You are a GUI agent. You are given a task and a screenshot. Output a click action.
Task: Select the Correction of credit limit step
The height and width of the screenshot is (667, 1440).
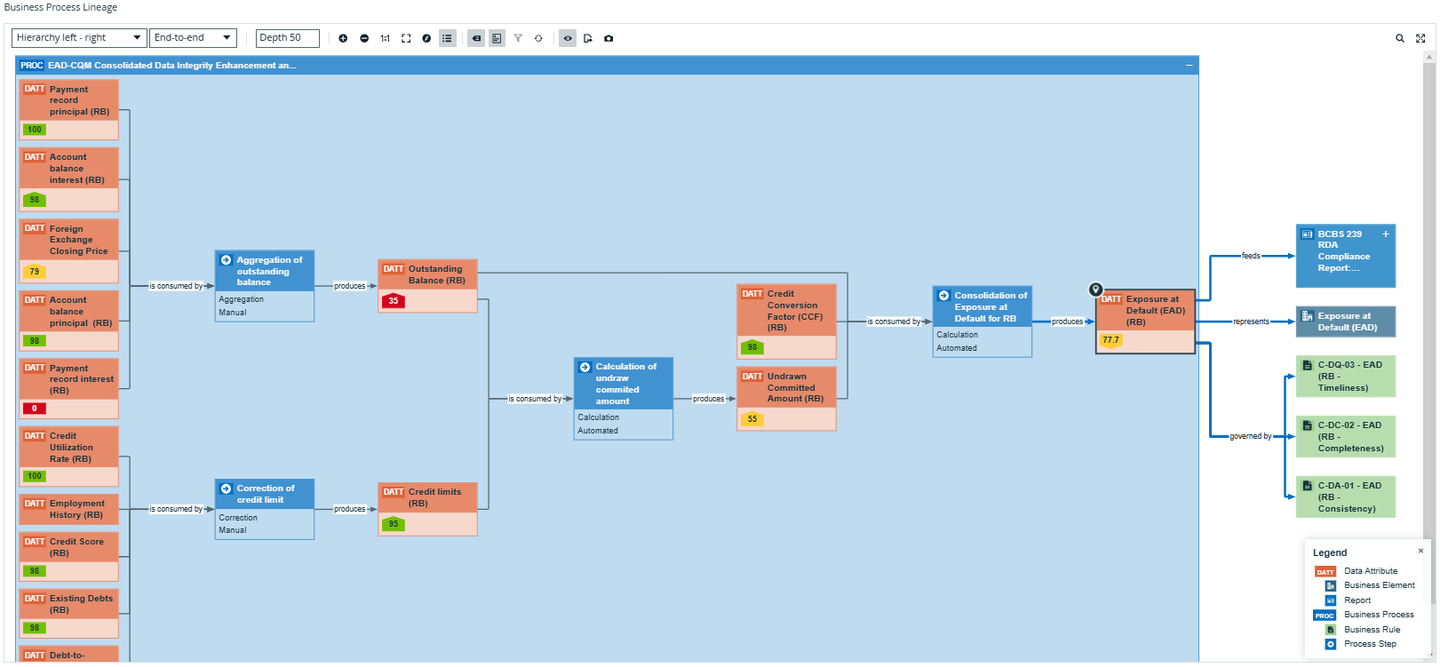pos(265,509)
